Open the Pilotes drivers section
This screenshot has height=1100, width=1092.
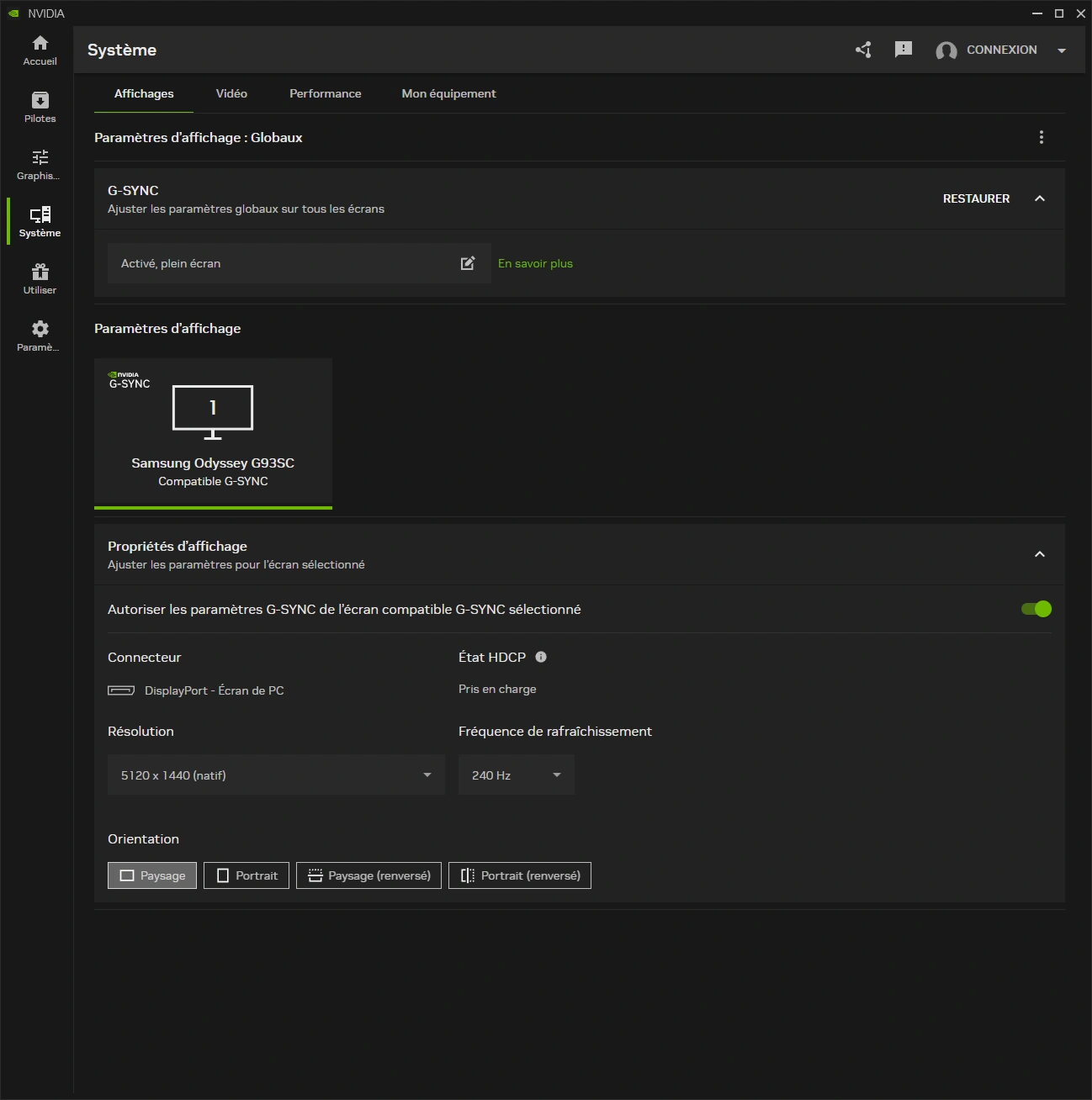[40, 108]
